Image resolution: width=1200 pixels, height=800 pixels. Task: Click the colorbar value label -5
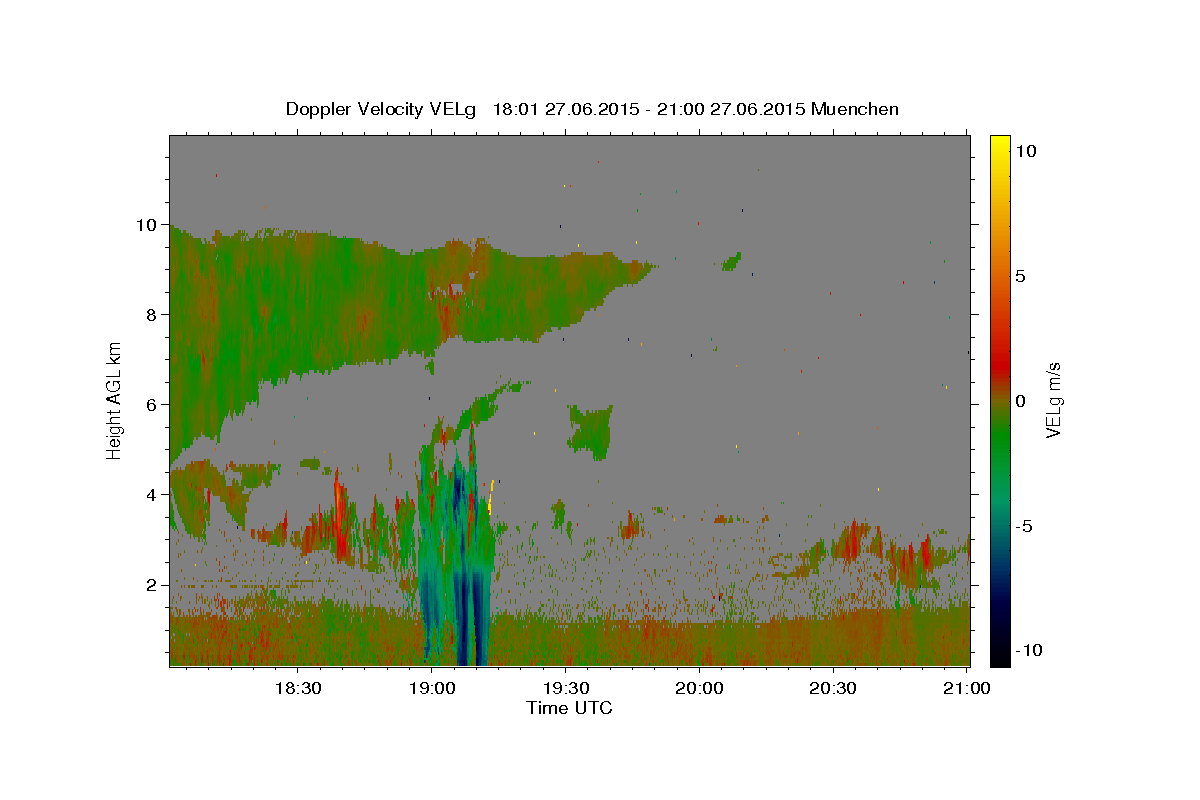1022,526
